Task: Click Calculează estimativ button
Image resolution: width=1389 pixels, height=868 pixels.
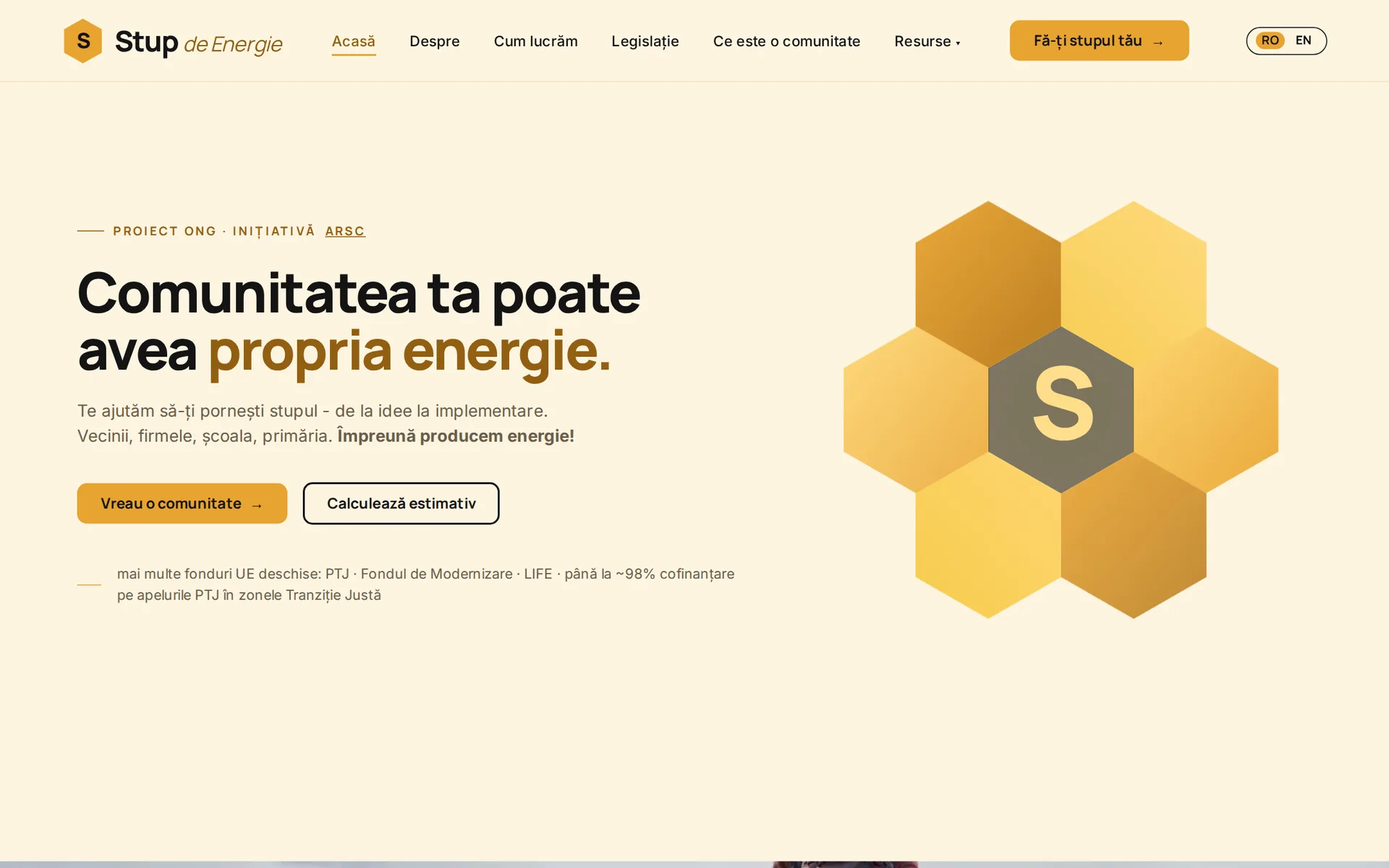Action: (x=402, y=503)
